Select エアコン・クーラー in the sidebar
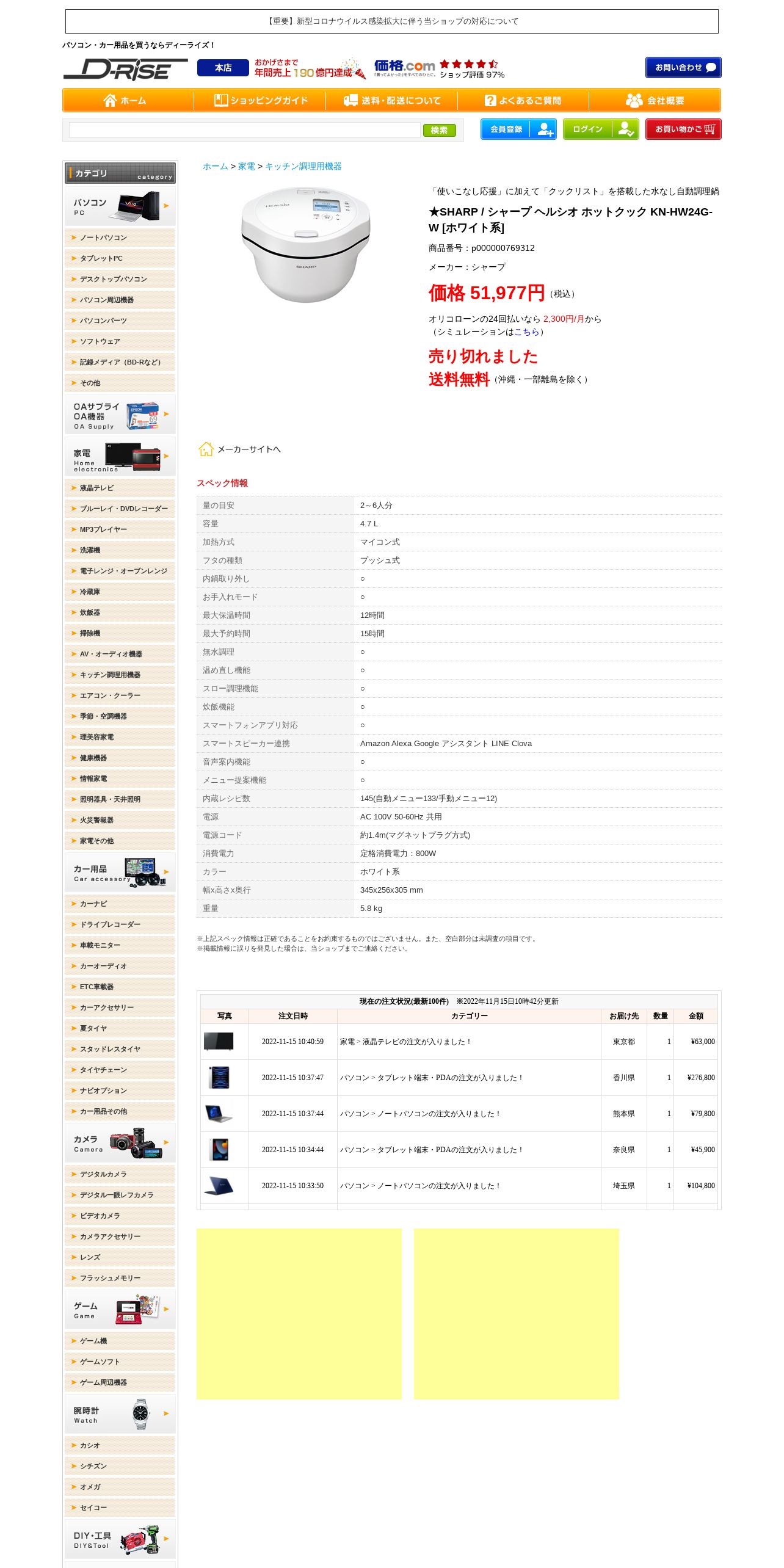The image size is (784, 1568). pyautogui.click(x=120, y=695)
